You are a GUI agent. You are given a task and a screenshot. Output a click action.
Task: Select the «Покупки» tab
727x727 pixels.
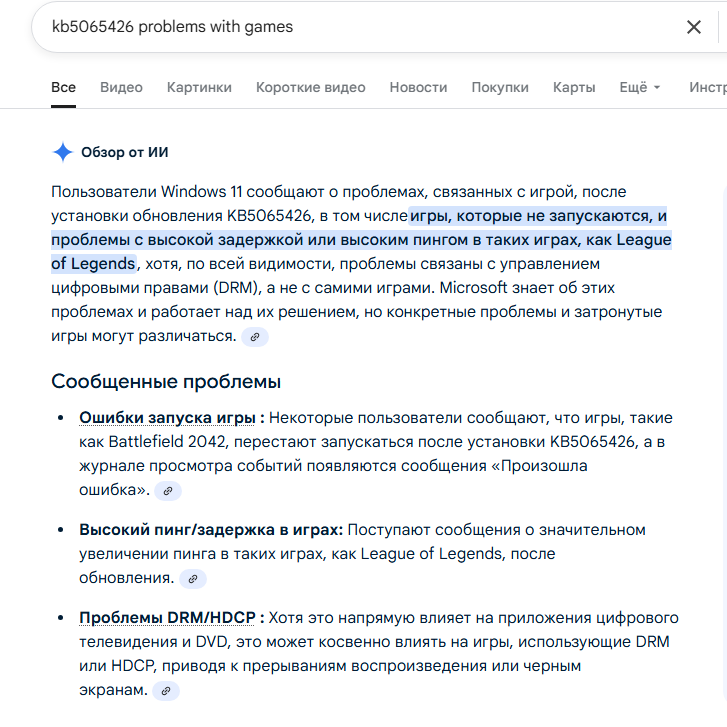[x=500, y=87]
